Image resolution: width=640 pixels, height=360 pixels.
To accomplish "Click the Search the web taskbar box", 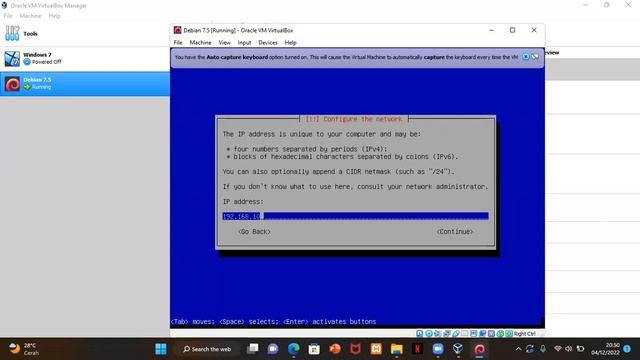I will click(x=207, y=349).
